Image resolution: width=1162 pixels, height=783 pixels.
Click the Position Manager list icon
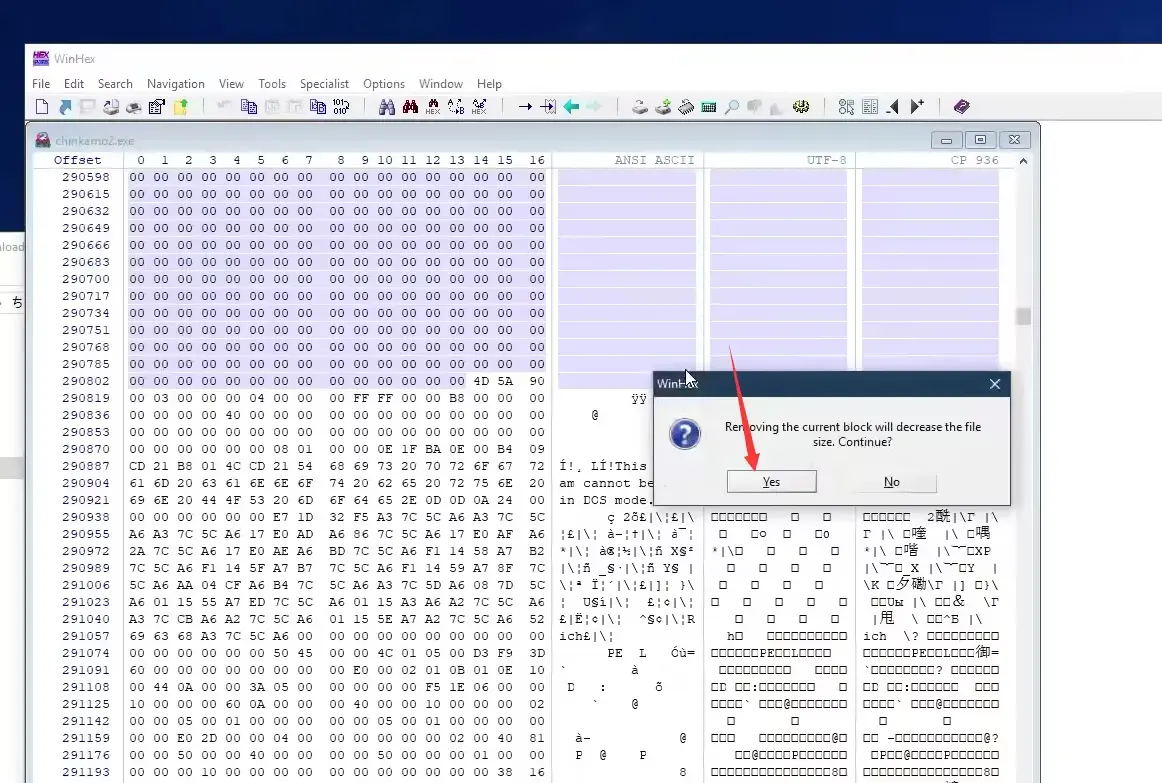coord(869,107)
